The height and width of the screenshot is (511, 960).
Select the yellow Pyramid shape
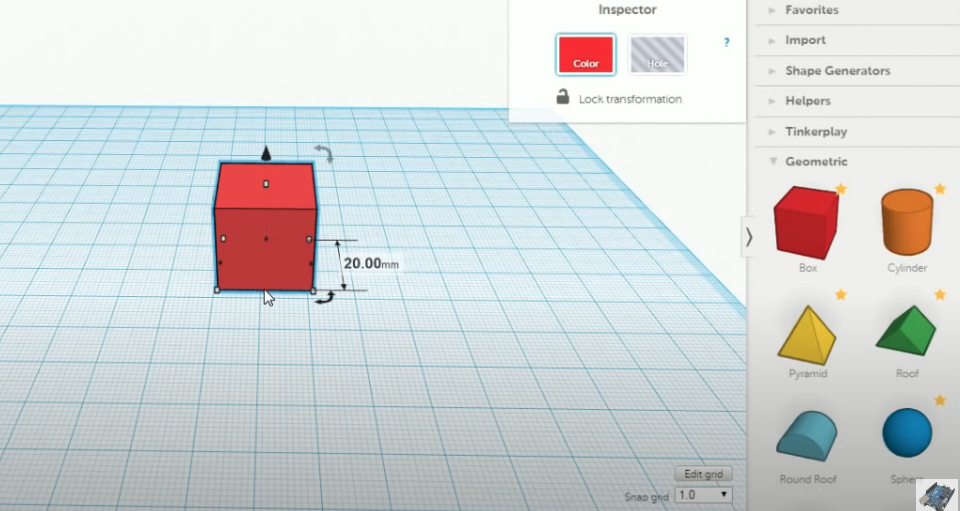coord(806,334)
